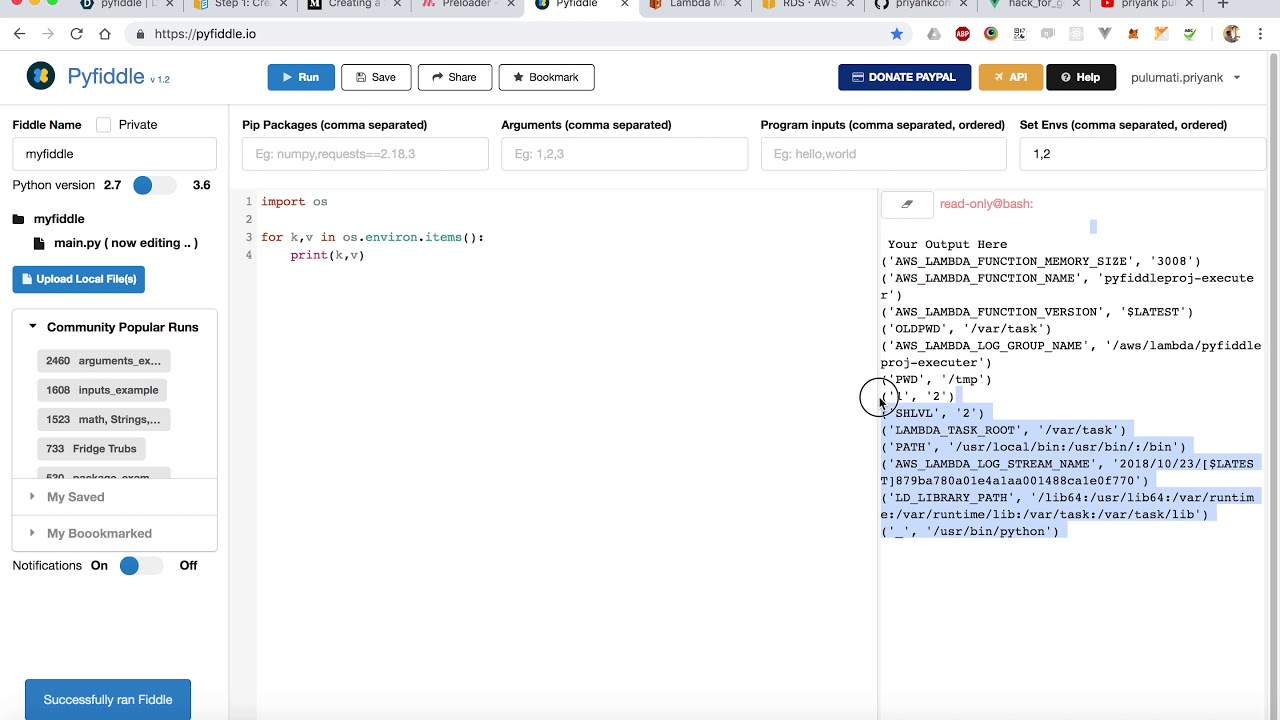Go back using the browser back arrow
The height and width of the screenshot is (720, 1280).
[x=19, y=34]
